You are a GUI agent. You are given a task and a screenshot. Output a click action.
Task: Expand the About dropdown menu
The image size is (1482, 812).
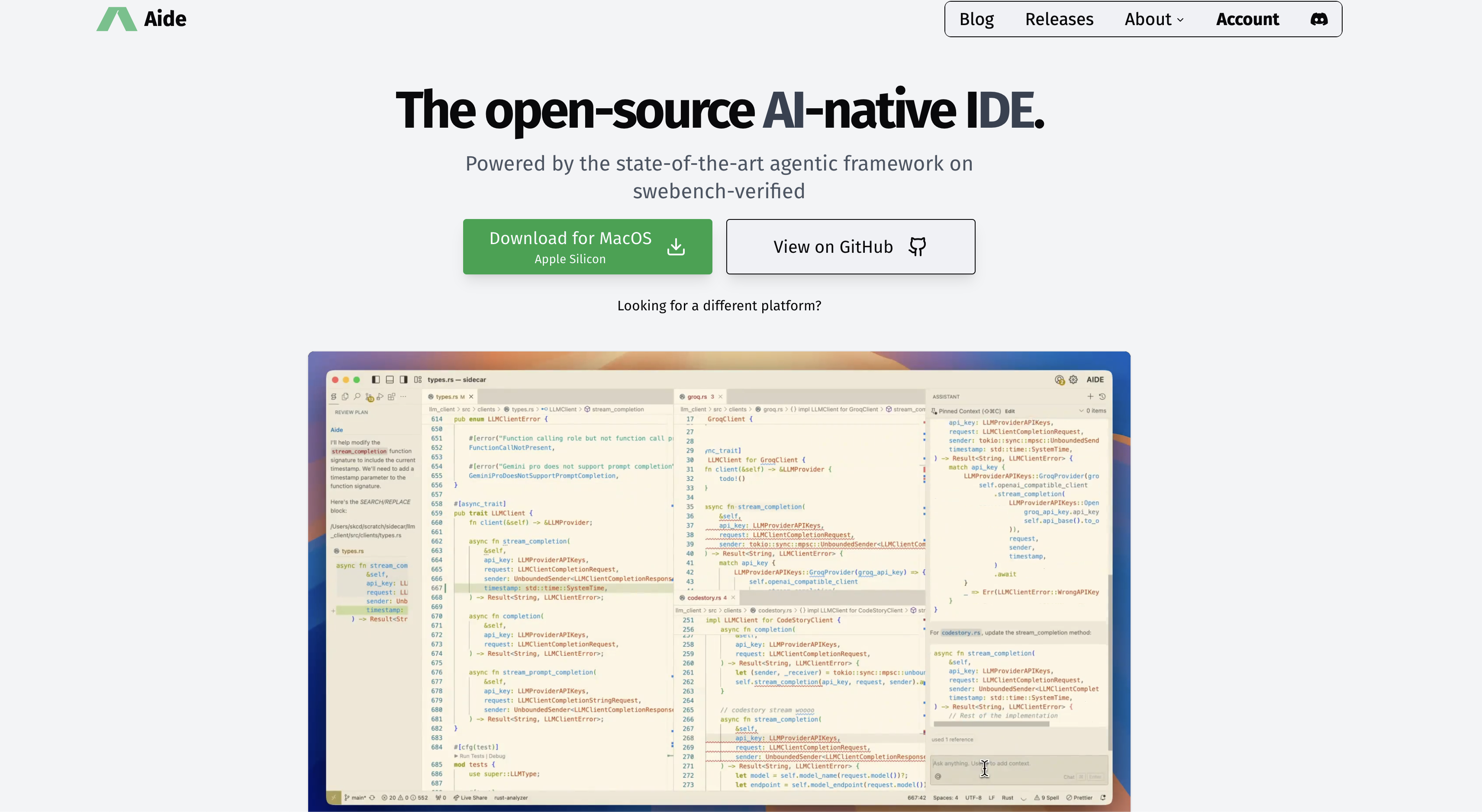(1154, 19)
